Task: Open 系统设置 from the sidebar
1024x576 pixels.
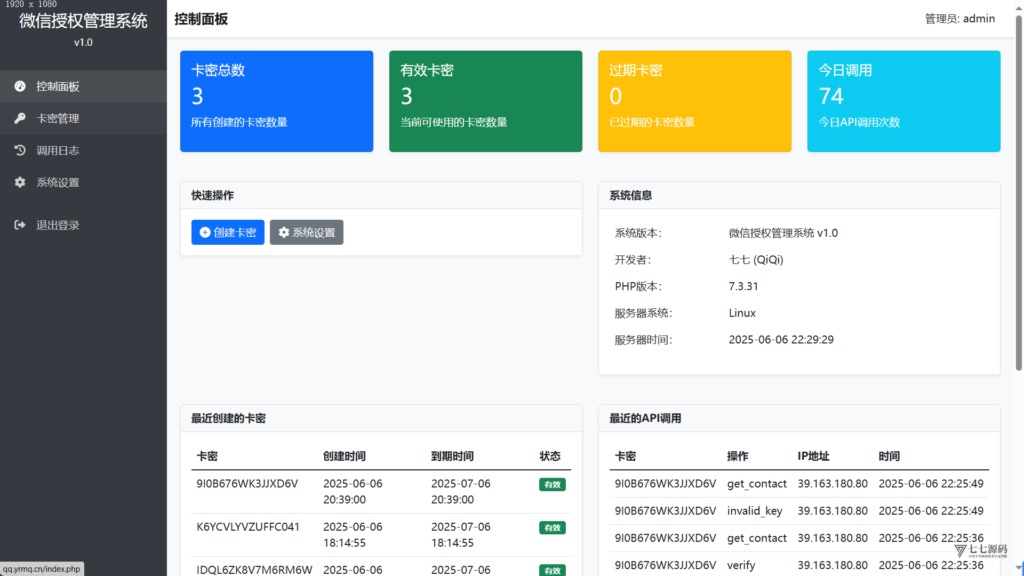Action: pyautogui.click(x=84, y=182)
